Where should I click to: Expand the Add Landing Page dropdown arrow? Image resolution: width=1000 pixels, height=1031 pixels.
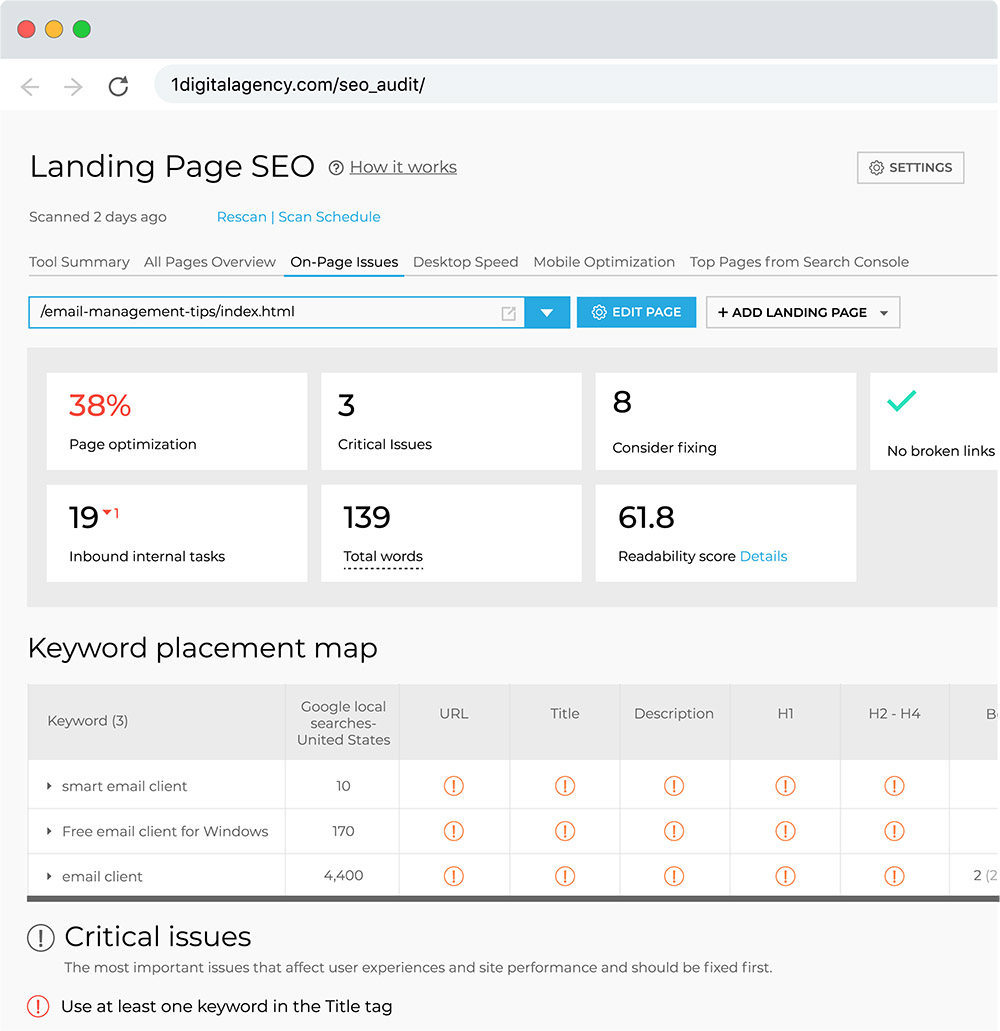pos(884,312)
